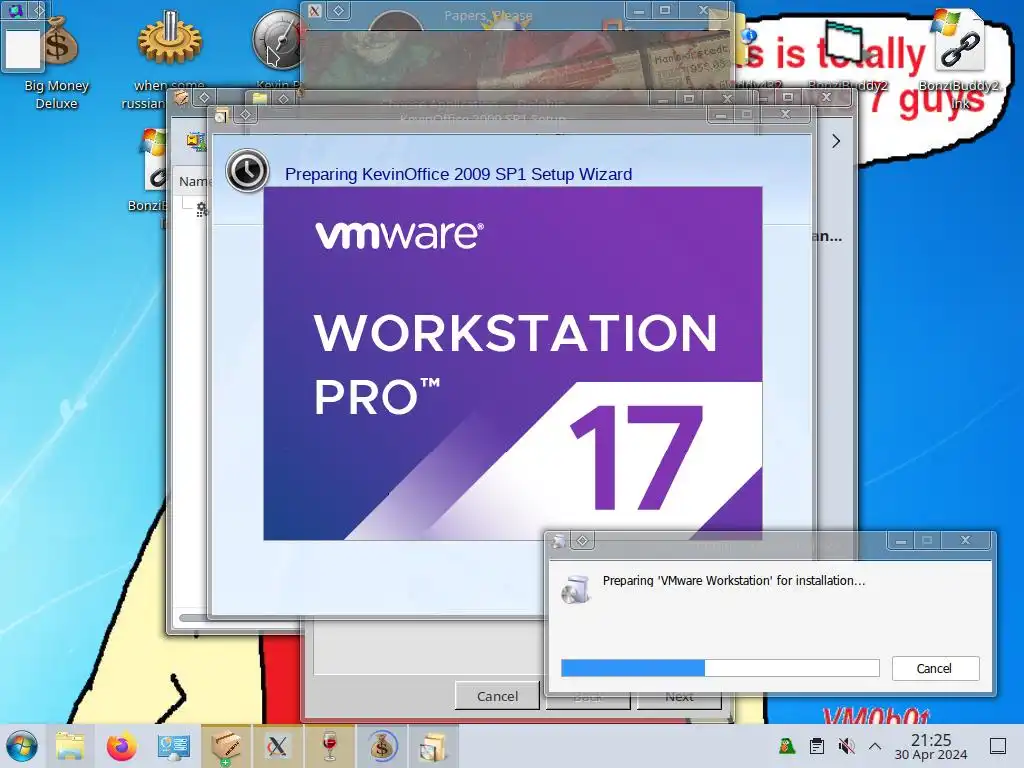Click 'Preparing VMware Workstation for installation' text
The image size is (1024, 768).
point(733,581)
